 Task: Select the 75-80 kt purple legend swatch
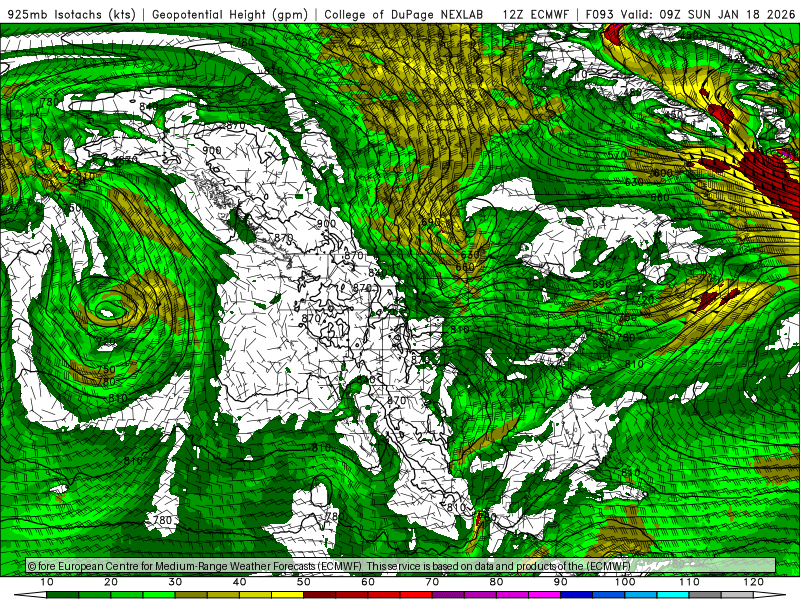click(x=480, y=595)
